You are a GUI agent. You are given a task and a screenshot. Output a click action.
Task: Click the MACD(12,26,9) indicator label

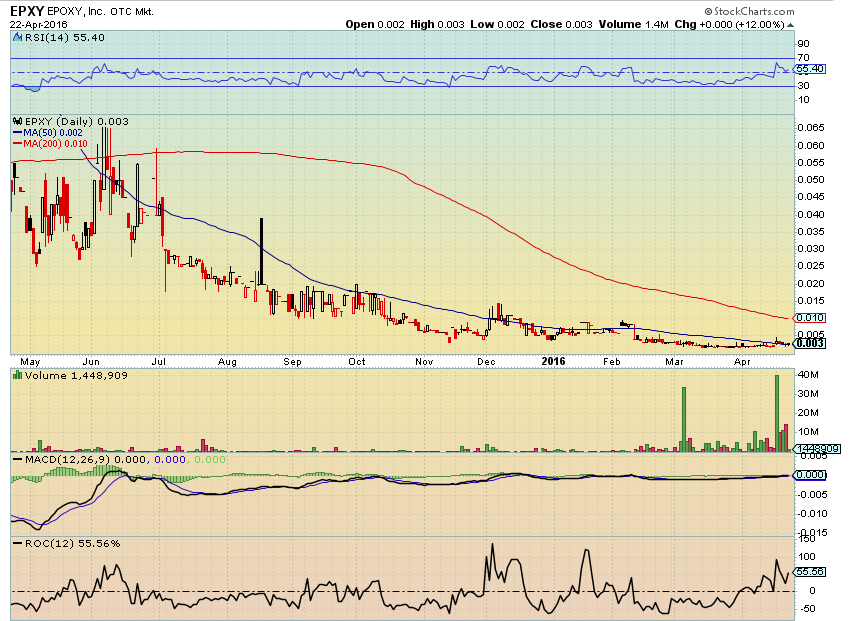point(85,460)
